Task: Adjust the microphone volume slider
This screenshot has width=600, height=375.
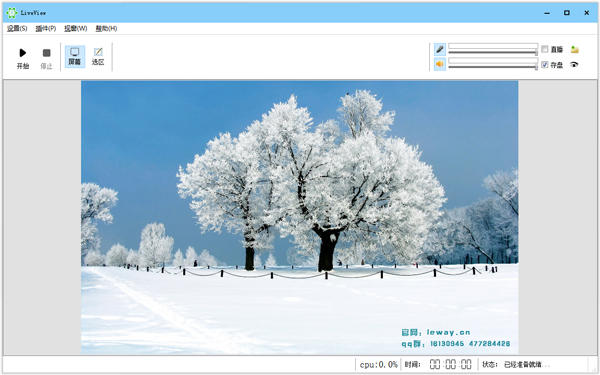Action: (x=493, y=52)
